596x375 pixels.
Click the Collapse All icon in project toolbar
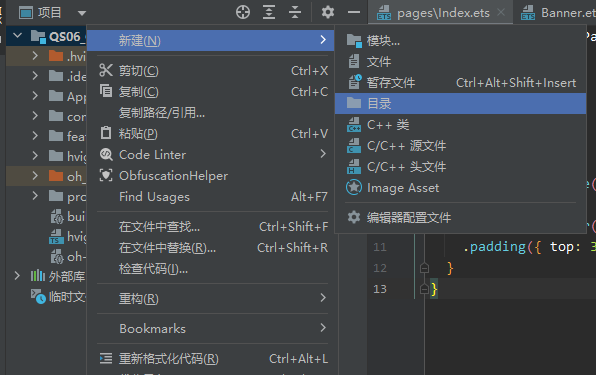295,12
